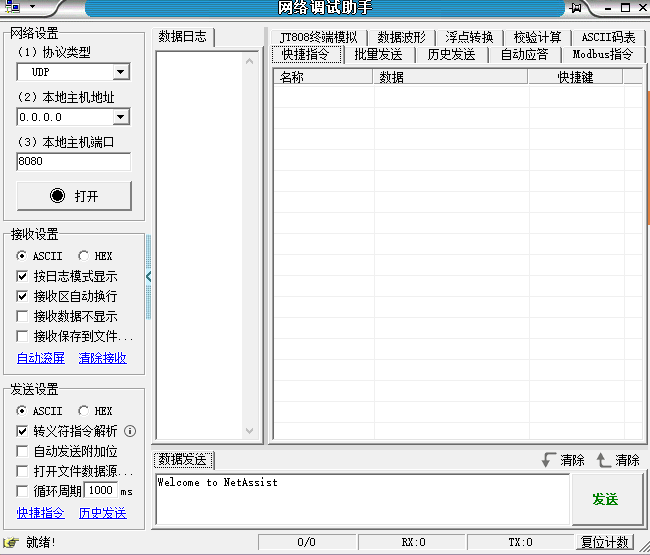Click the 自动滚屏 link

pyautogui.click(x=41, y=358)
